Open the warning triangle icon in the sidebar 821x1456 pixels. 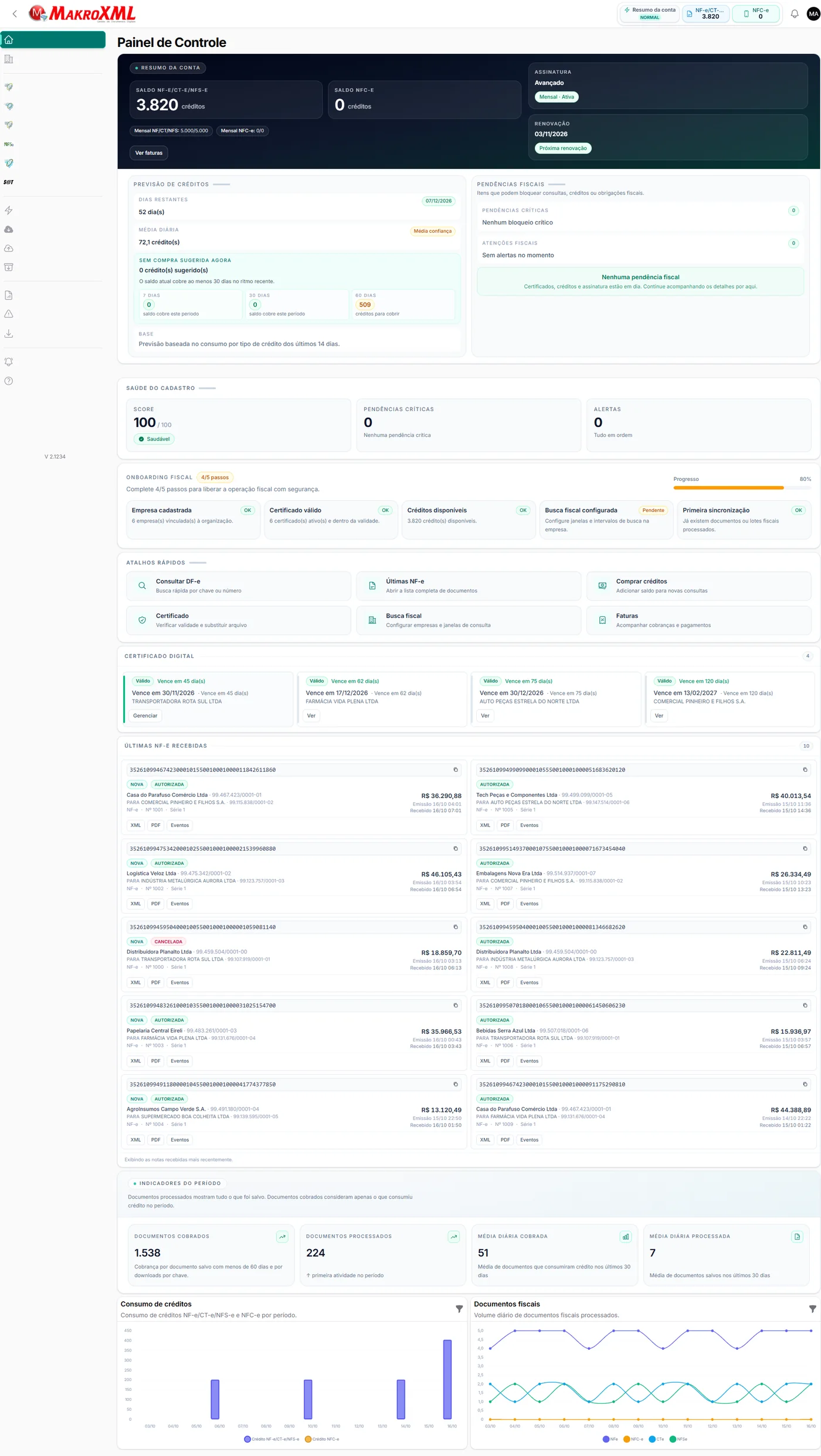click(9, 314)
